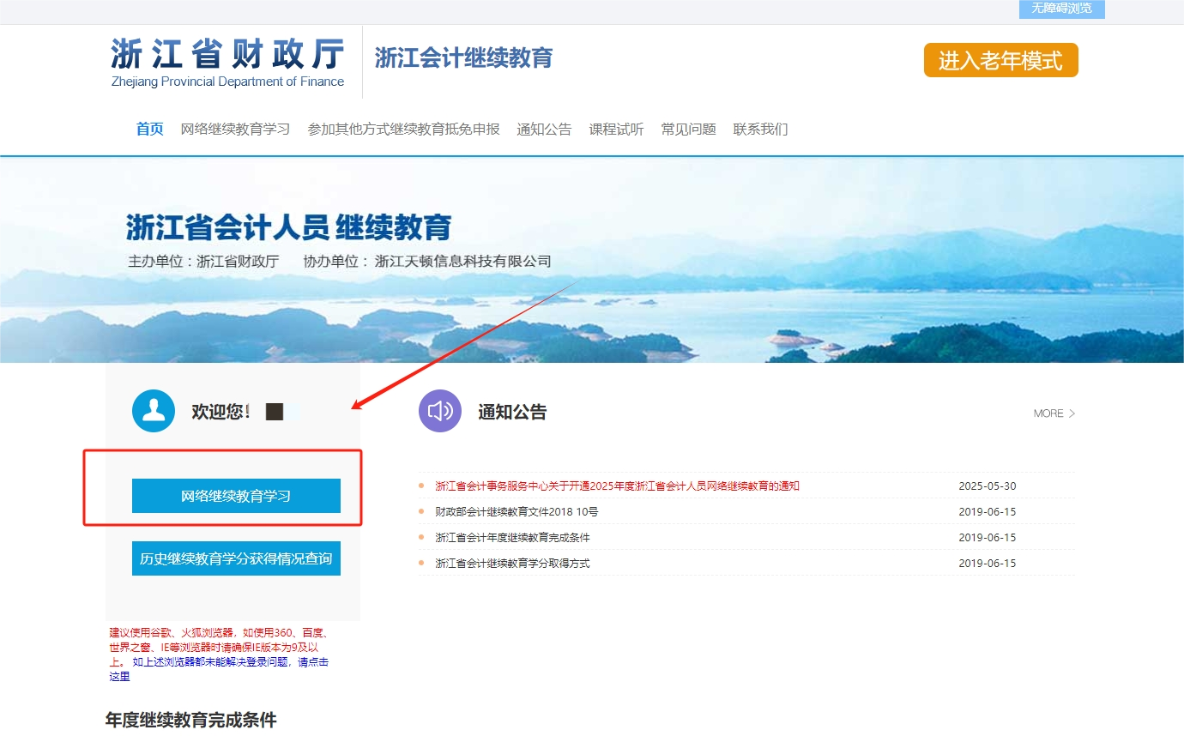Toggle the highlighted 网络继续教育学习 panel button

(236, 495)
